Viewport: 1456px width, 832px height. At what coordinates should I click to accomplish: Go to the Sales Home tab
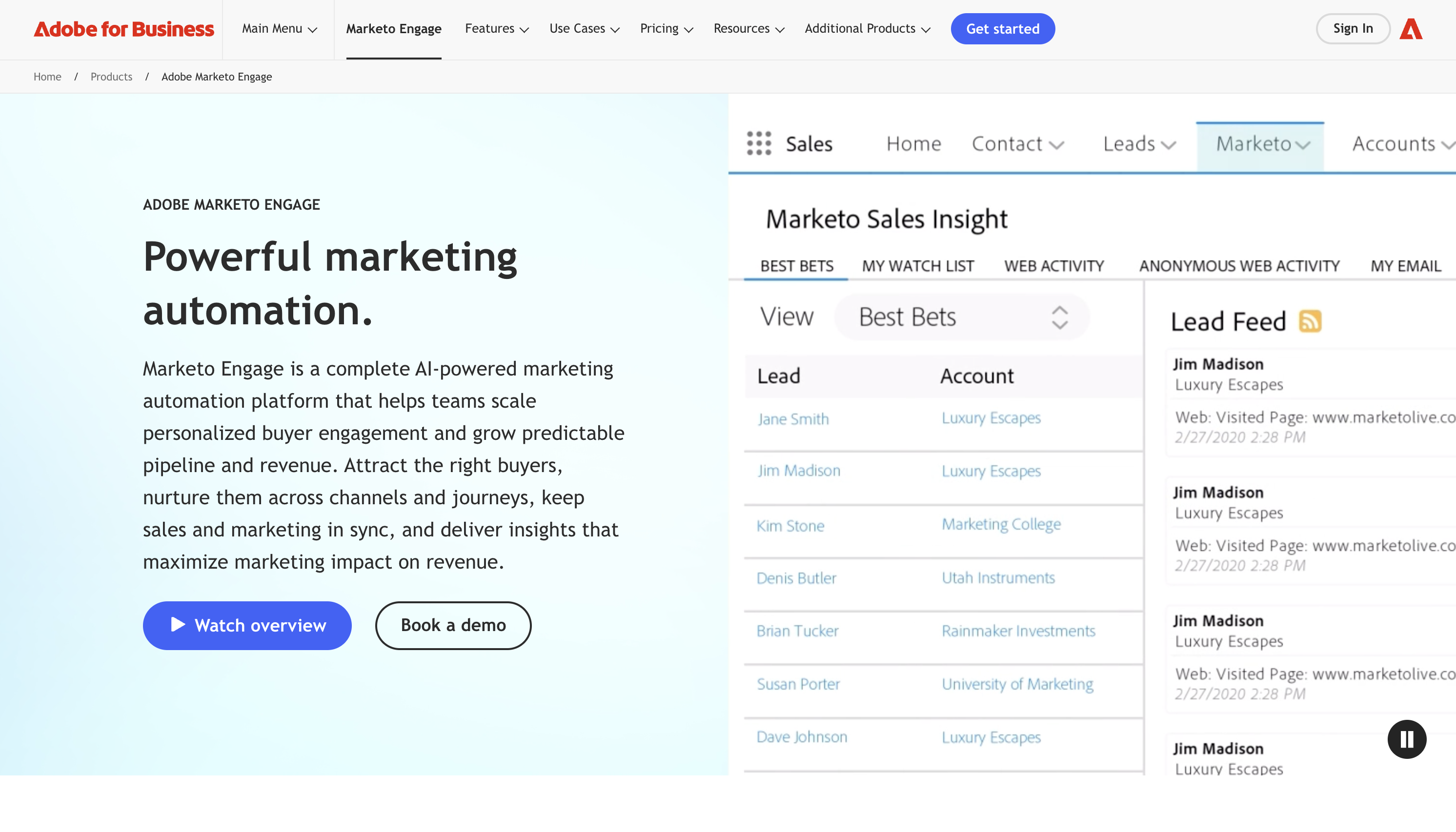point(913,144)
